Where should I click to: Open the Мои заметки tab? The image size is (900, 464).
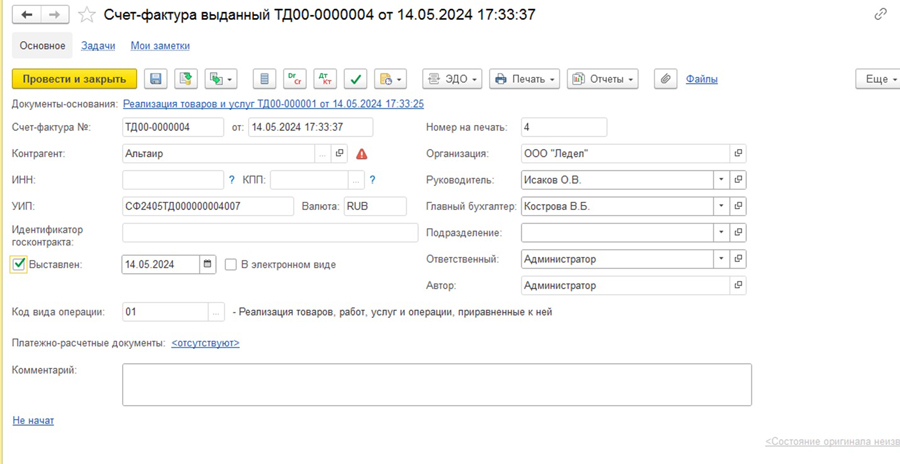[x=160, y=46]
